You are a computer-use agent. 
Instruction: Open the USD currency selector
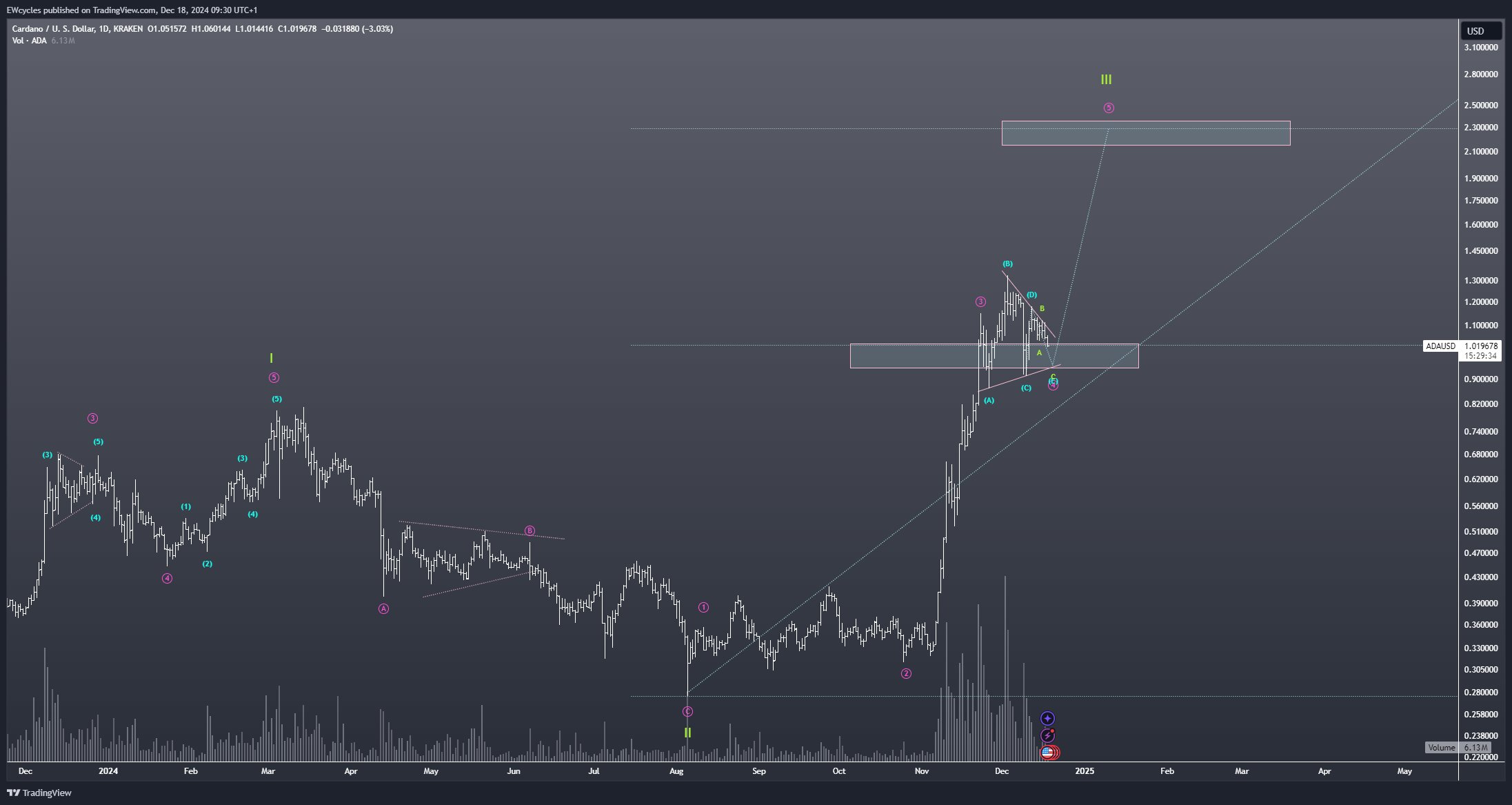pyautogui.click(x=1480, y=31)
